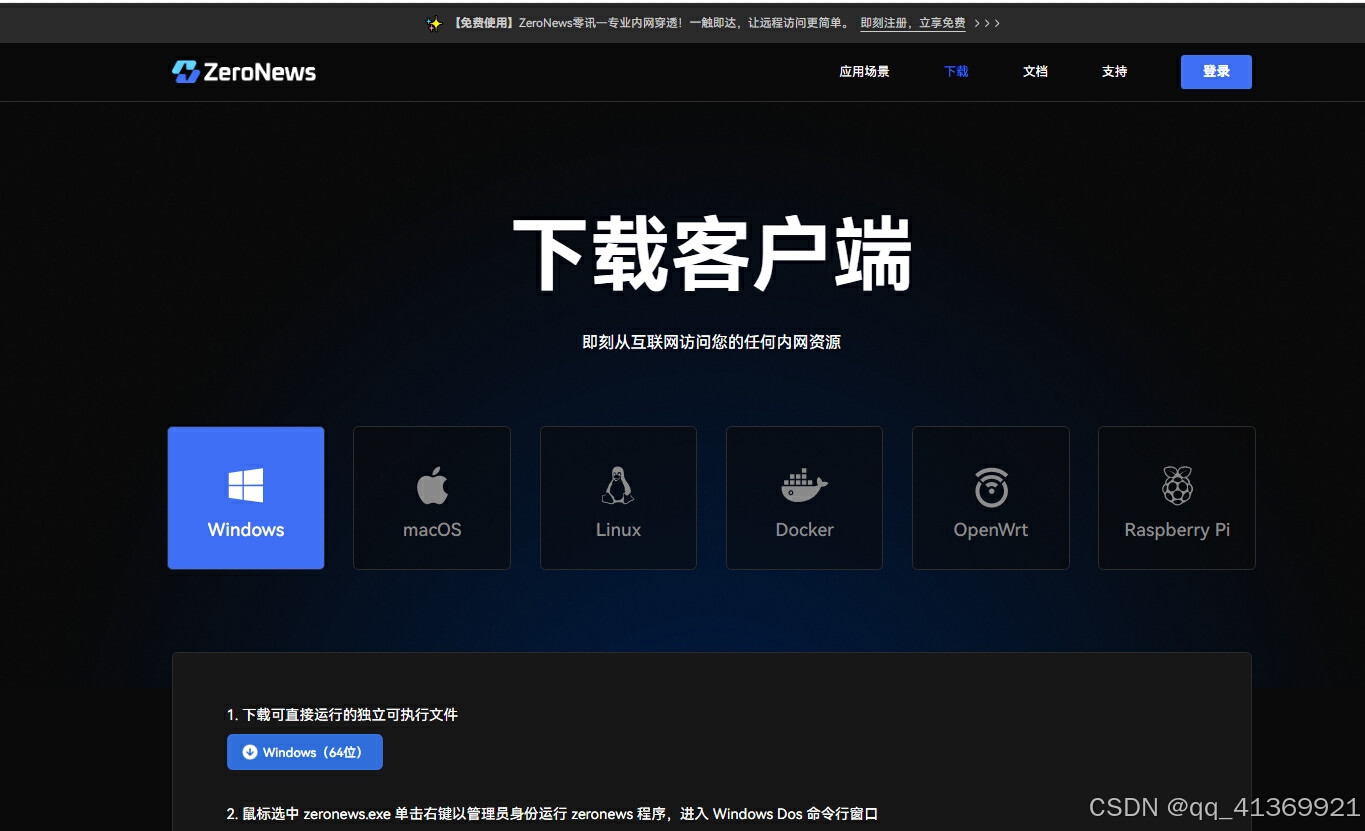Select the Raspberry Pi icon

1177,486
